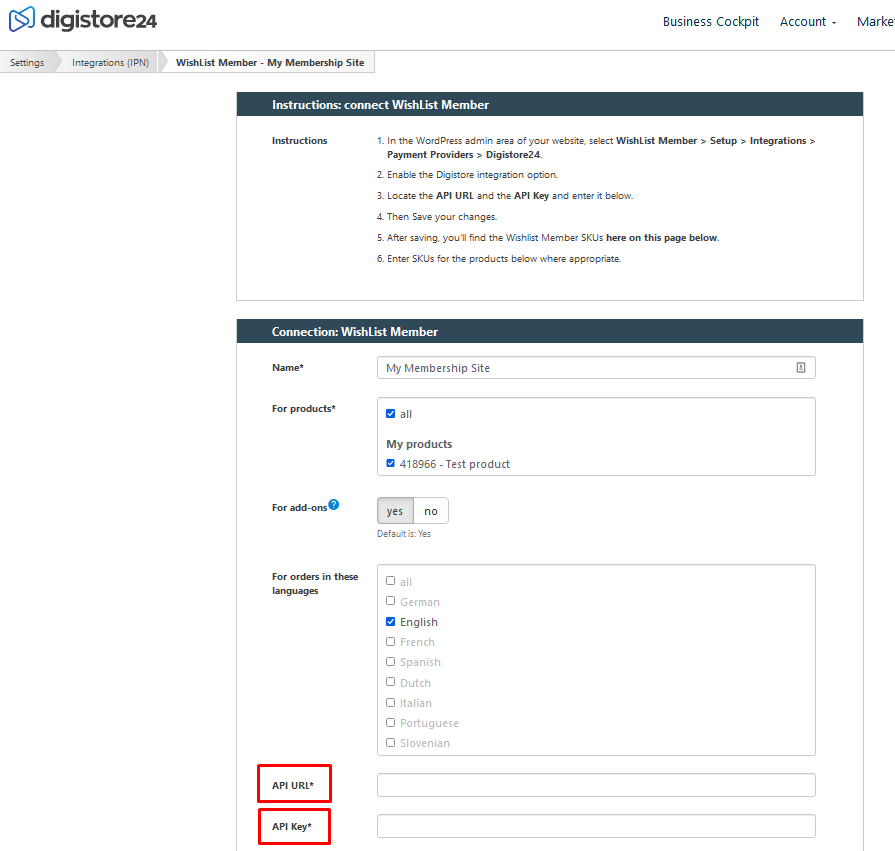Screen dimensions: 895x851
Task: Go to Integrations (IPN) breadcrumb
Action: pyautogui.click(x=110, y=62)
